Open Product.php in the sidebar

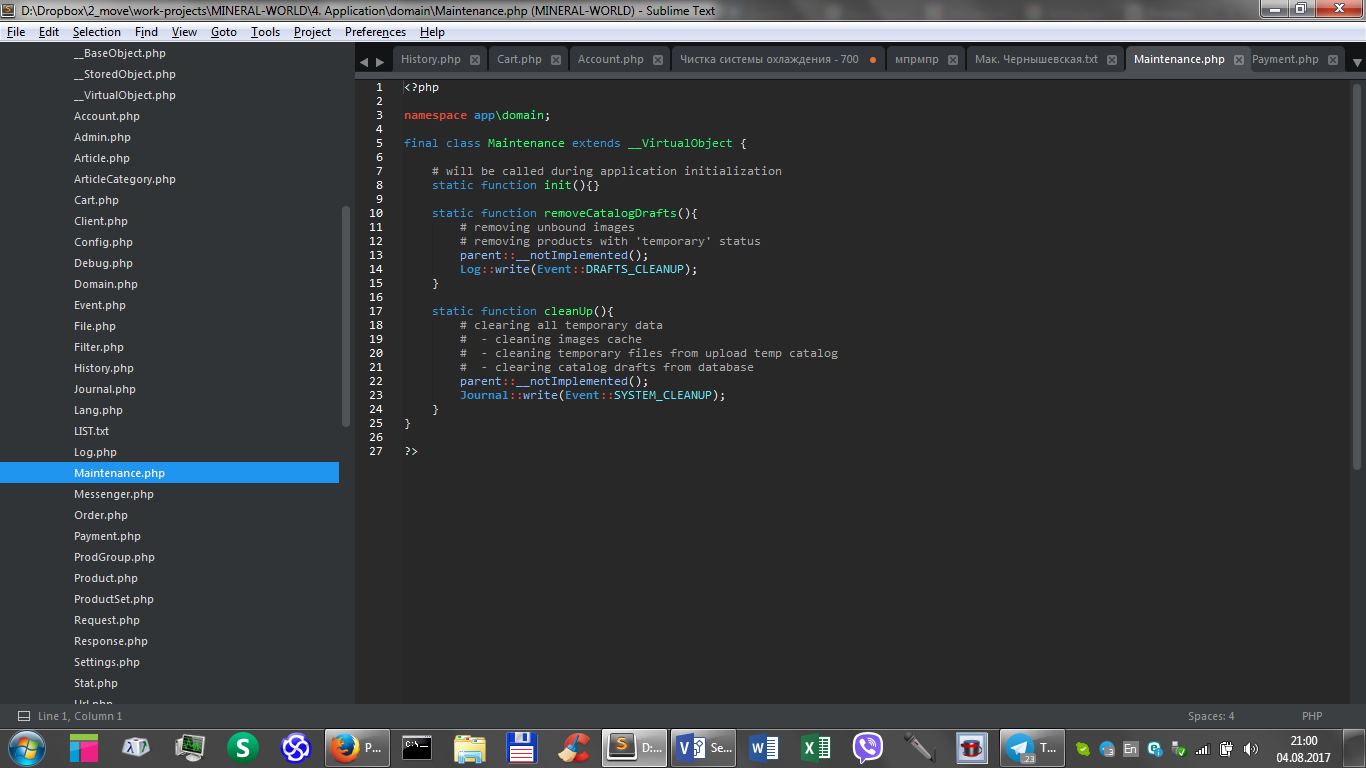(x=106, y=578)
